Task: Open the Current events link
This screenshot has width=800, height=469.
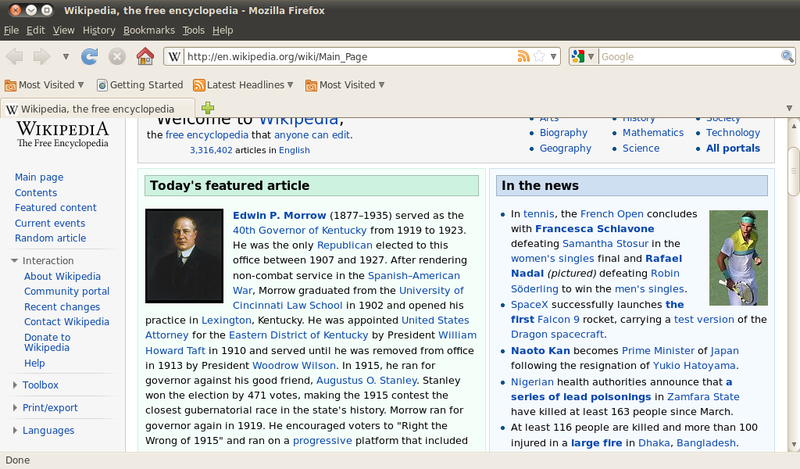Action: click(50, 223)
